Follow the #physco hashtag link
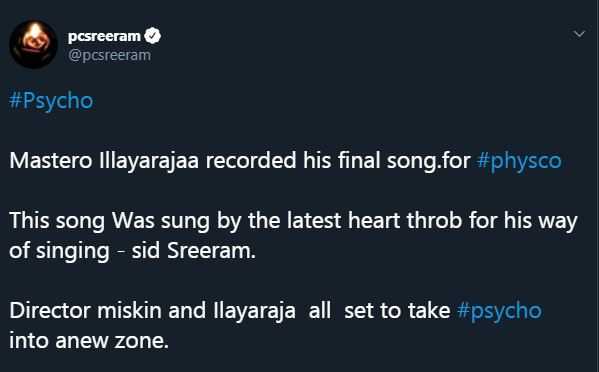599x372 pixels. (x=519, y=161)
